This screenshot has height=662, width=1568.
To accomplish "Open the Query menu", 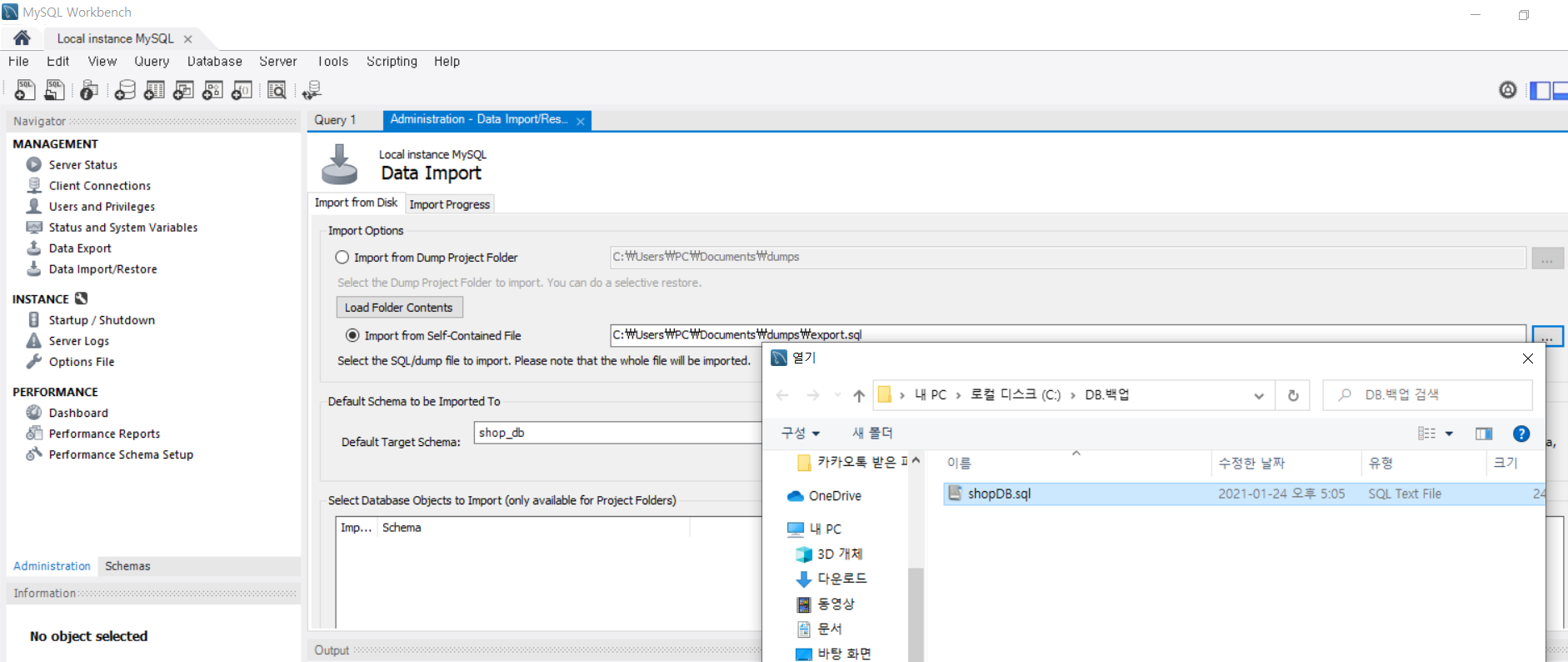I will (152, 62).
